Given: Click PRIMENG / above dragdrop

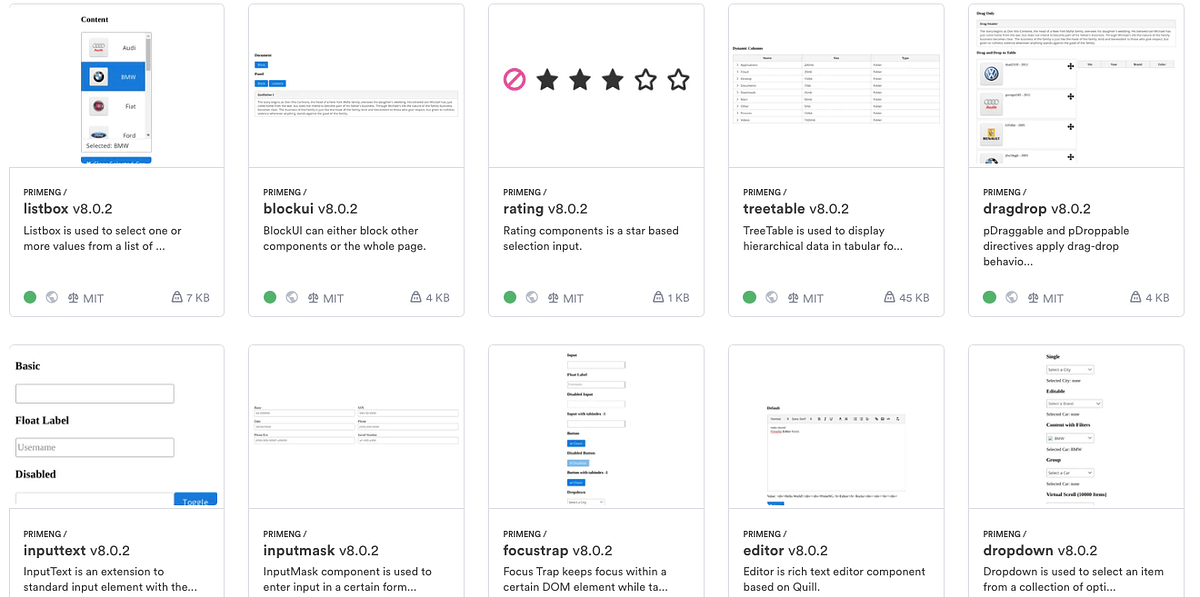Looking at the screenshot, I should [1005, 192].
